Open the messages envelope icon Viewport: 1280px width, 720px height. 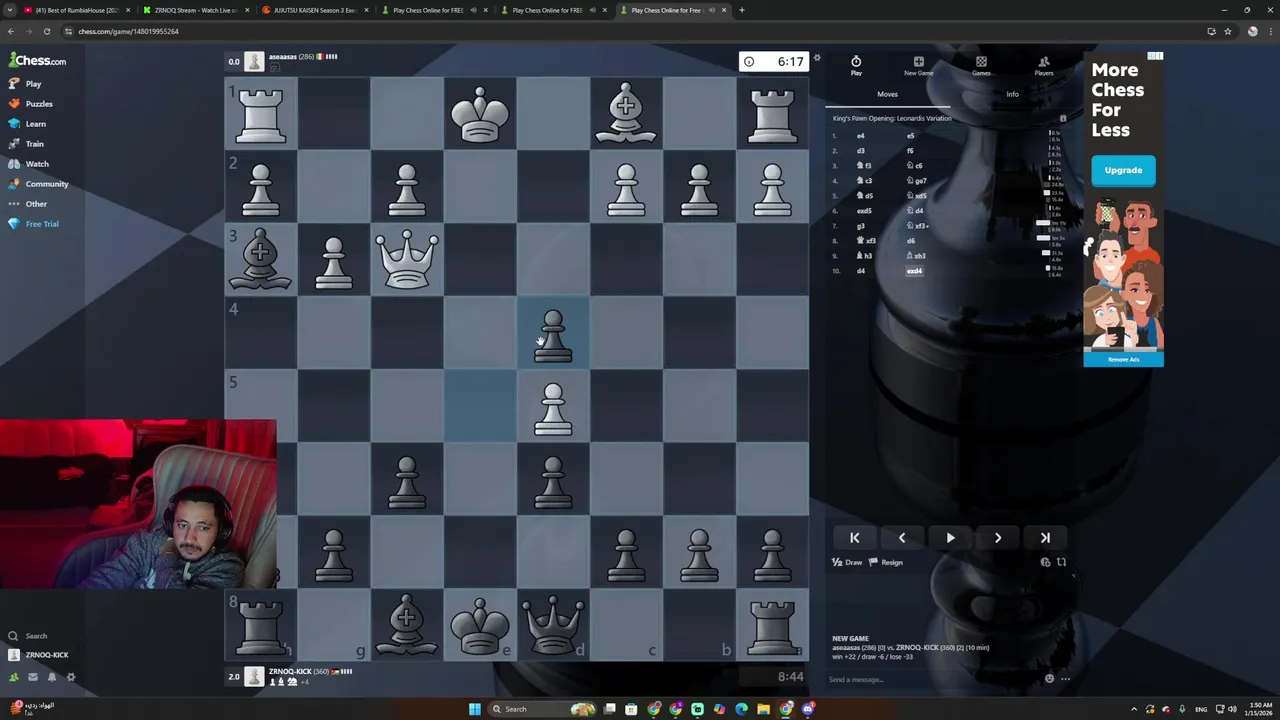tap(33, 677)
